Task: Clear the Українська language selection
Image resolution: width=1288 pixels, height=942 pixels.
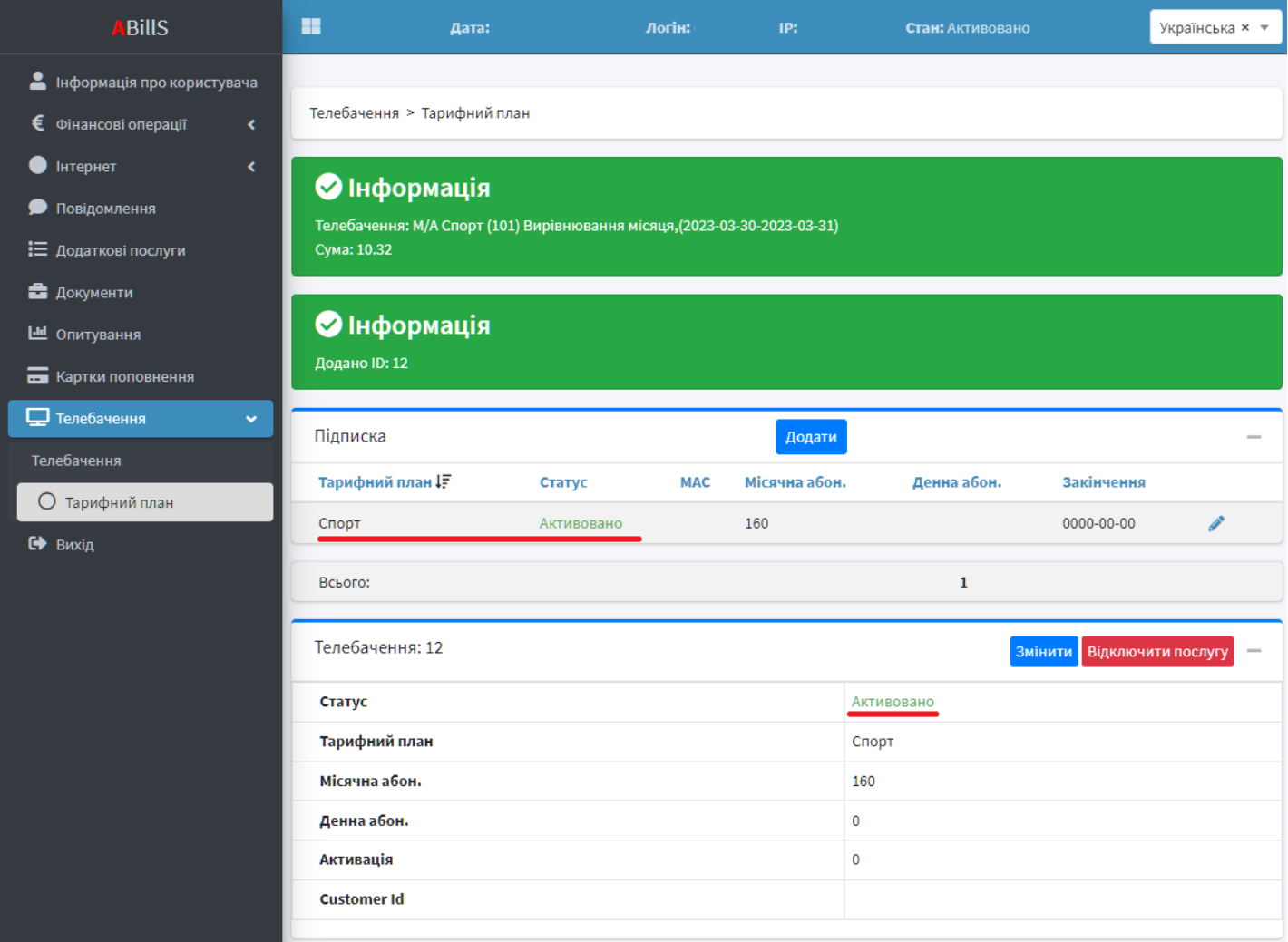Action: 1245,27
